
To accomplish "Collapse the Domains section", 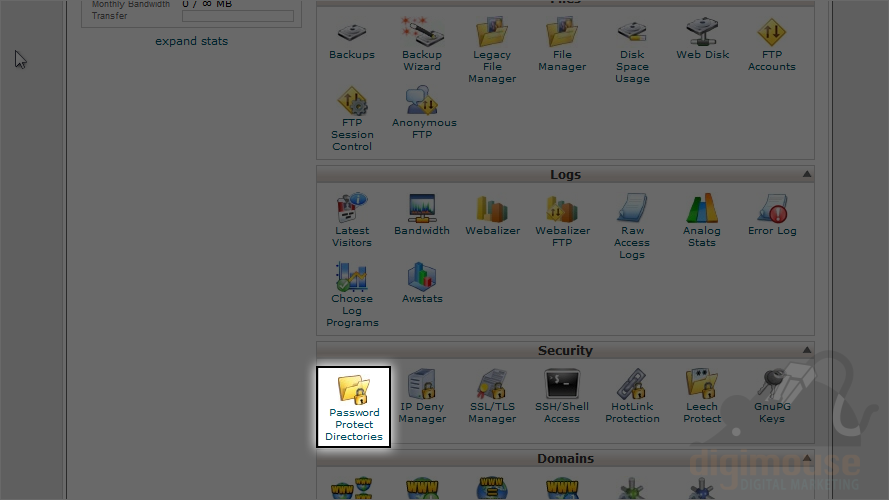I will [807, 457].
